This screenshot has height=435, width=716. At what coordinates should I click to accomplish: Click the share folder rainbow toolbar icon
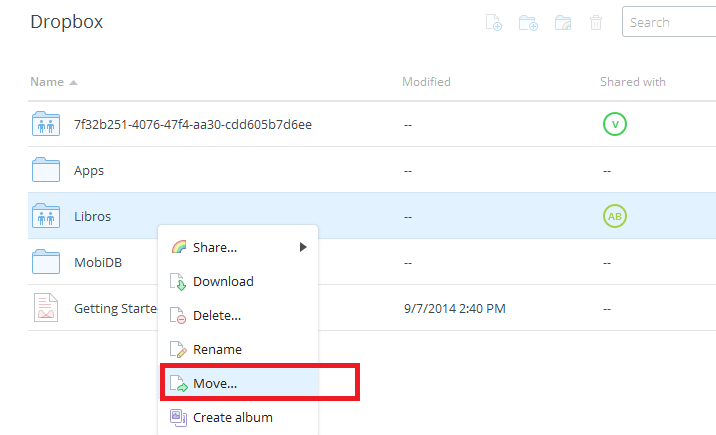point(563,22)
